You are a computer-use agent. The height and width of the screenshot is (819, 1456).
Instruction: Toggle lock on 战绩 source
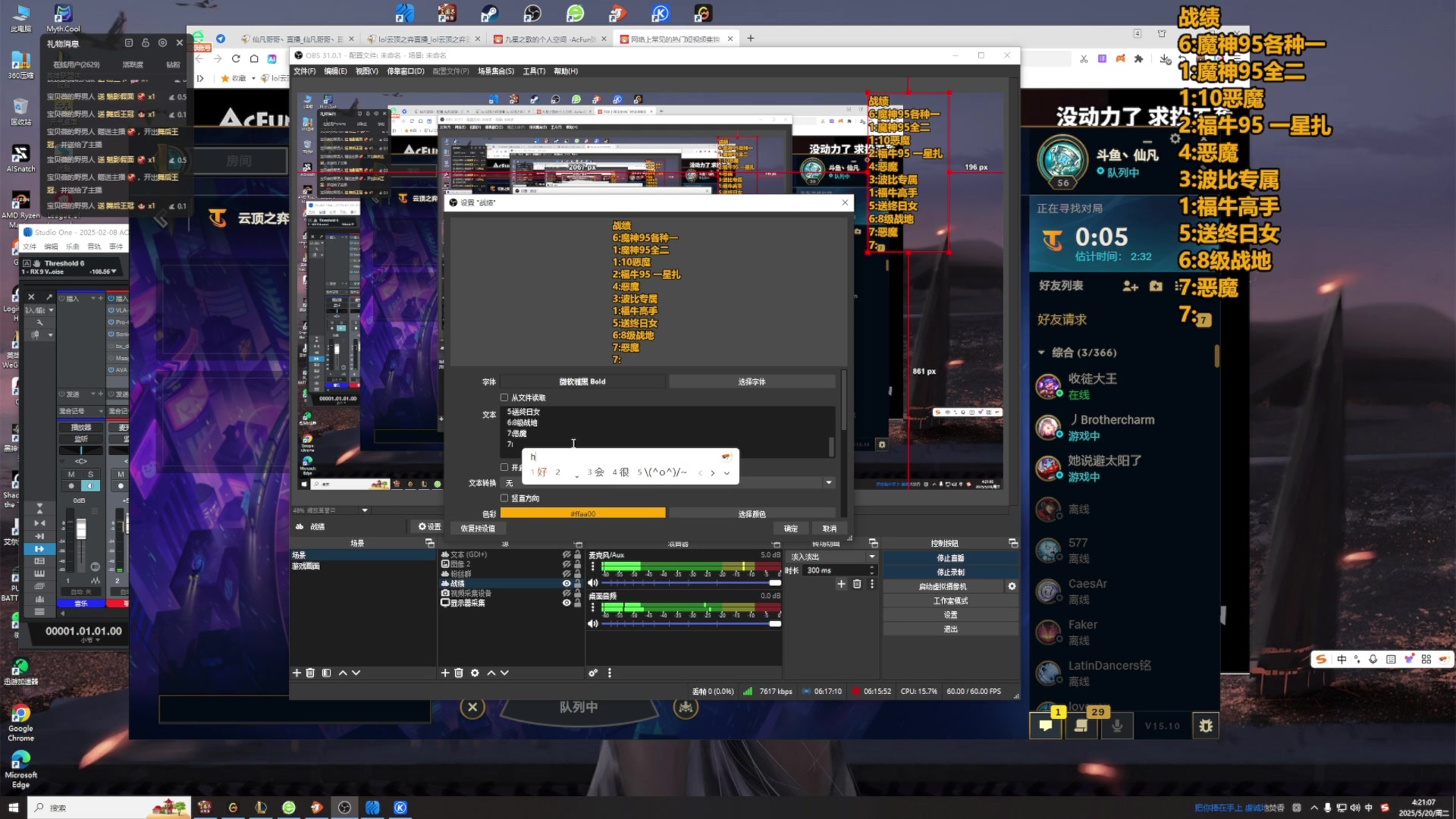point(577,583)
